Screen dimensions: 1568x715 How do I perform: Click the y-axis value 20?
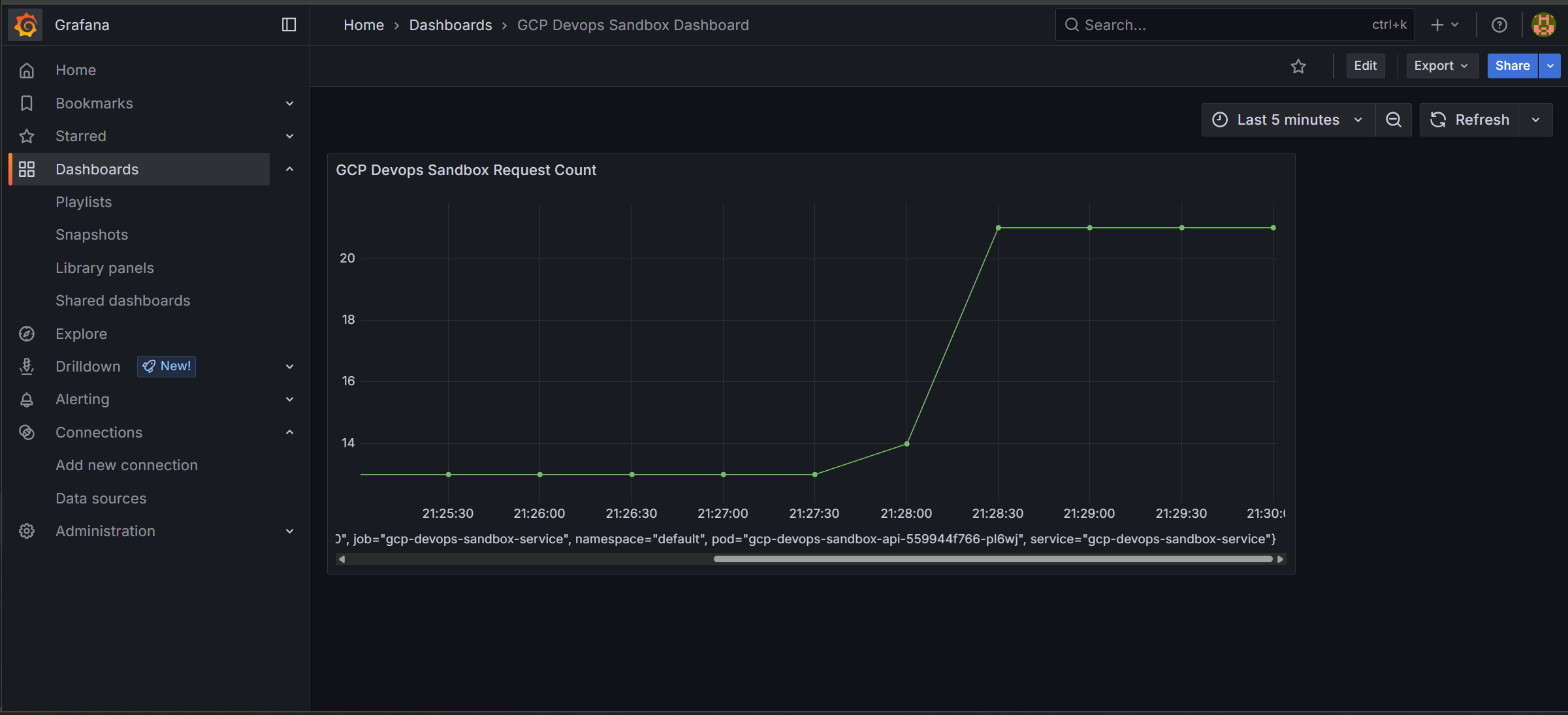click(347, 259)
